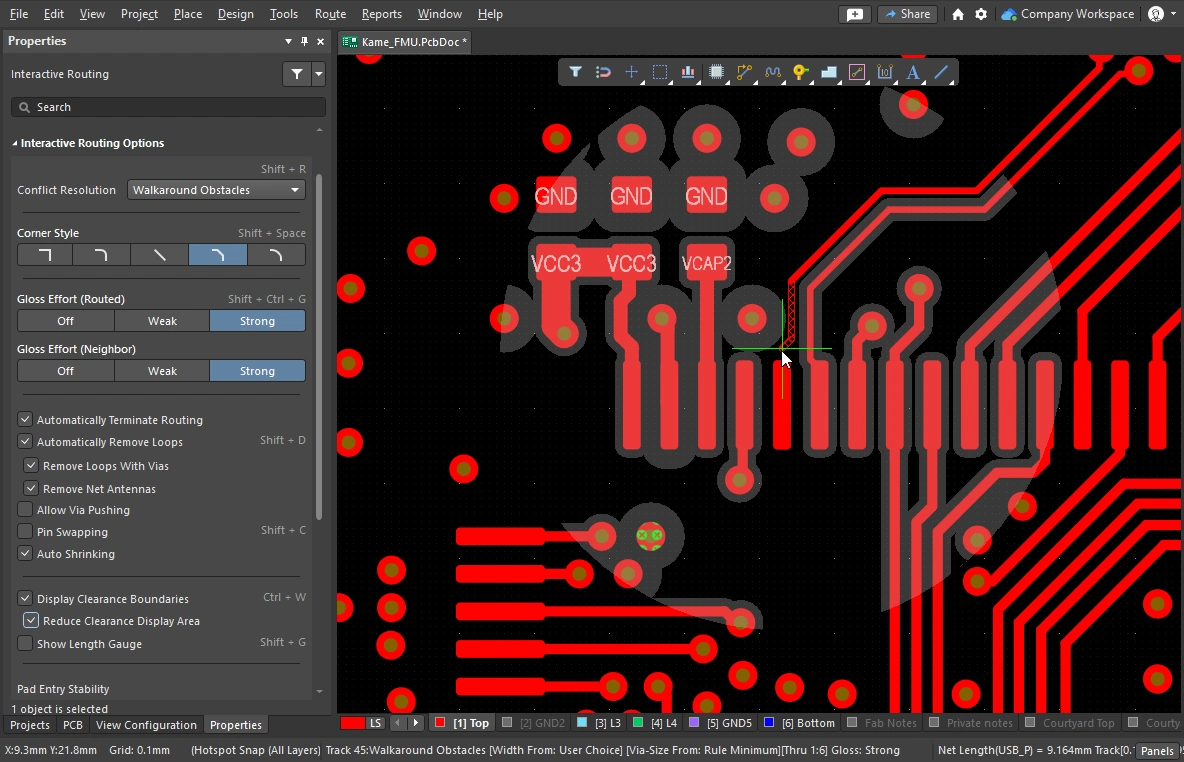This screenshot has width=1184, height=762.
Task: Select the Place Via tool
Action: (800, 72)
